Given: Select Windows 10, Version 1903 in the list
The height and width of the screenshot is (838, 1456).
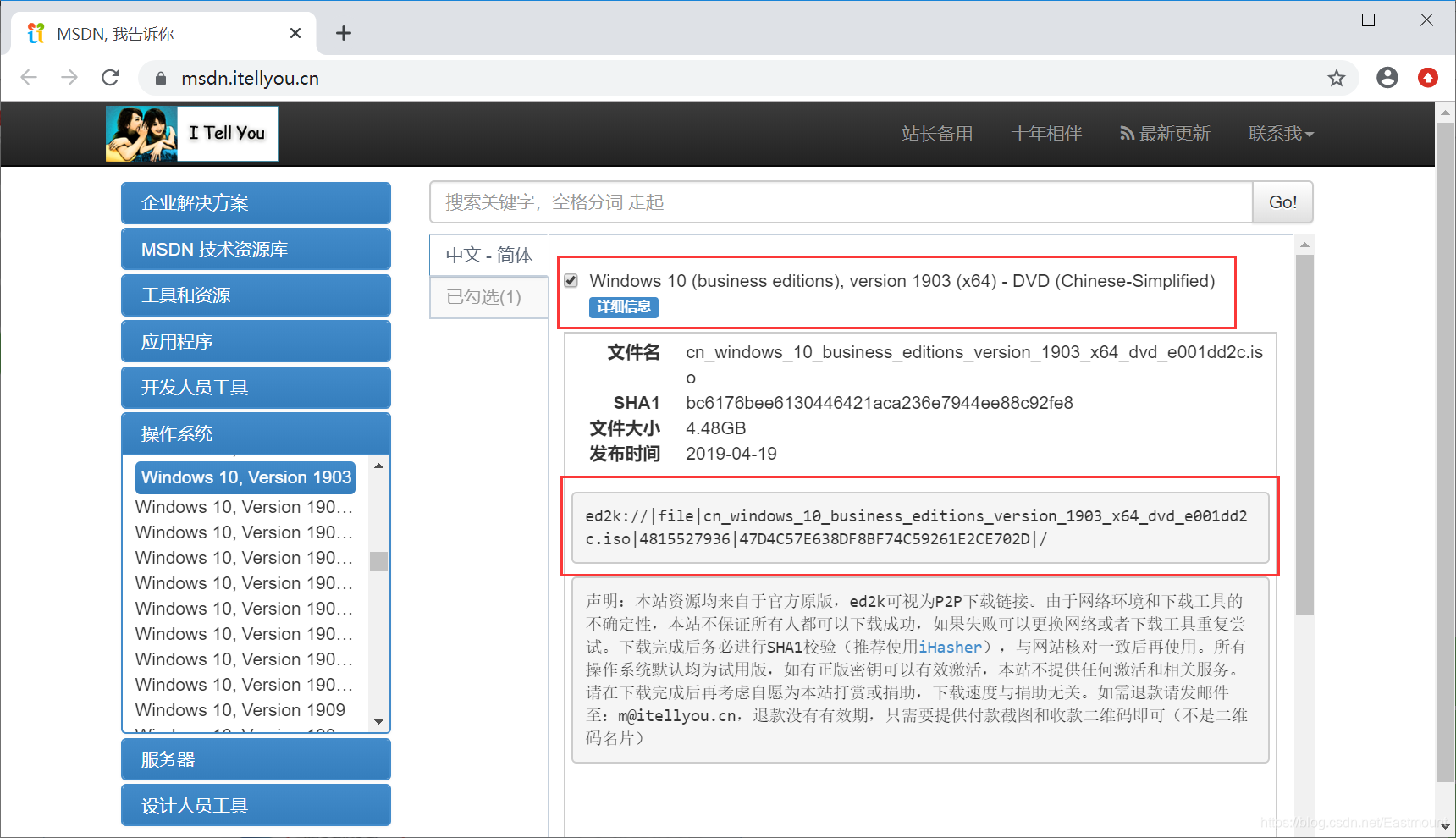Looking at the screenshot, I should 245,477.
